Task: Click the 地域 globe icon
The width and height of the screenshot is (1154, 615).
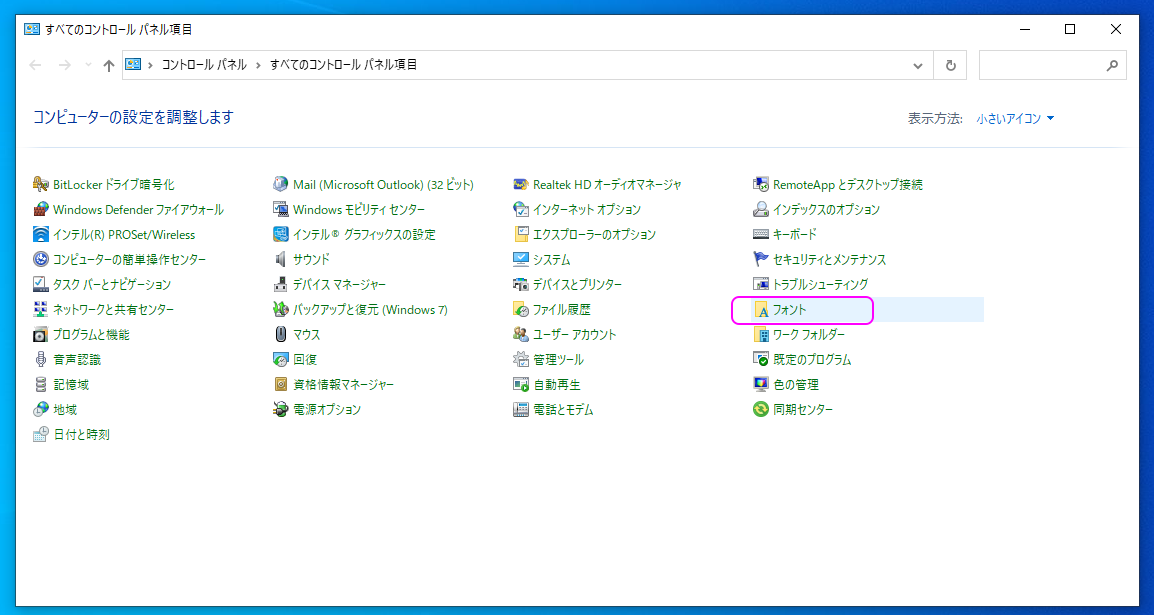Action: click(40, 409)
